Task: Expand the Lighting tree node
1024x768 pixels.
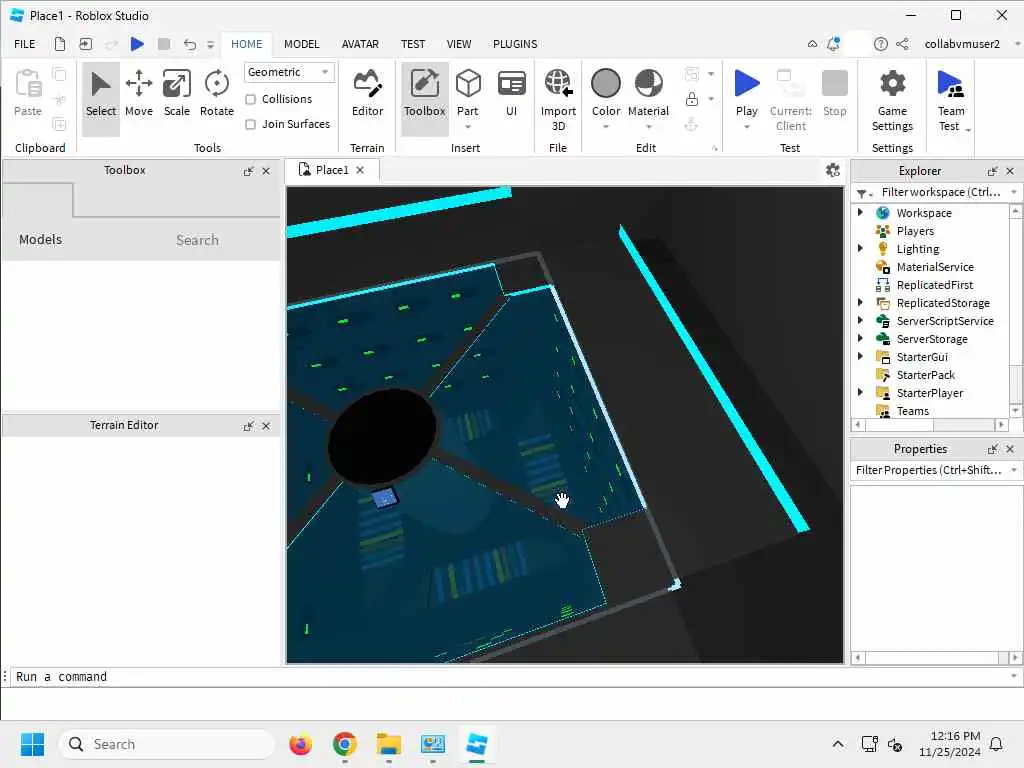Action: coord(860,248)
